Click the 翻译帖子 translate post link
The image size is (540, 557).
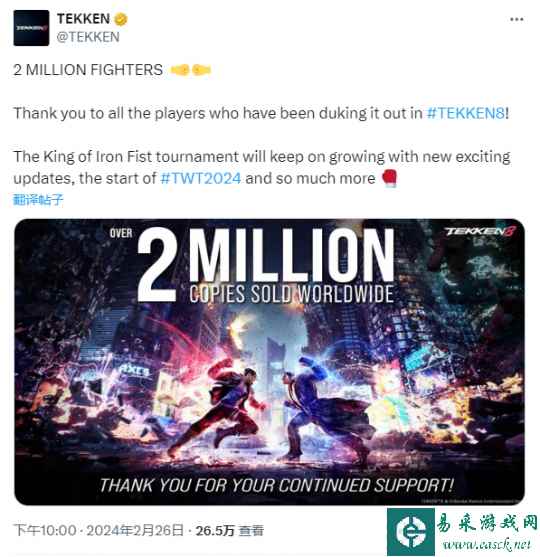pos(38,200)
